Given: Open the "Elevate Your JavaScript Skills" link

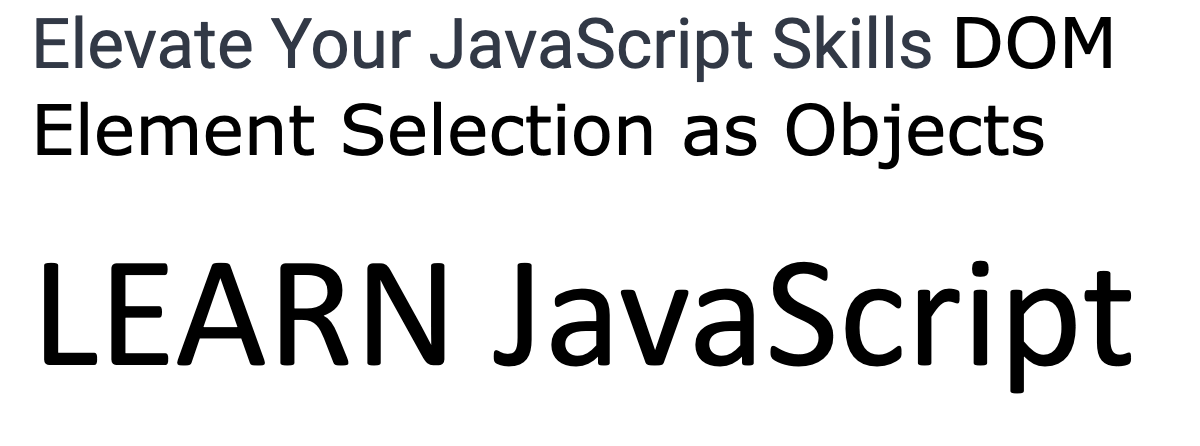Looking at the screenshot, I should (x=482, y=48).
